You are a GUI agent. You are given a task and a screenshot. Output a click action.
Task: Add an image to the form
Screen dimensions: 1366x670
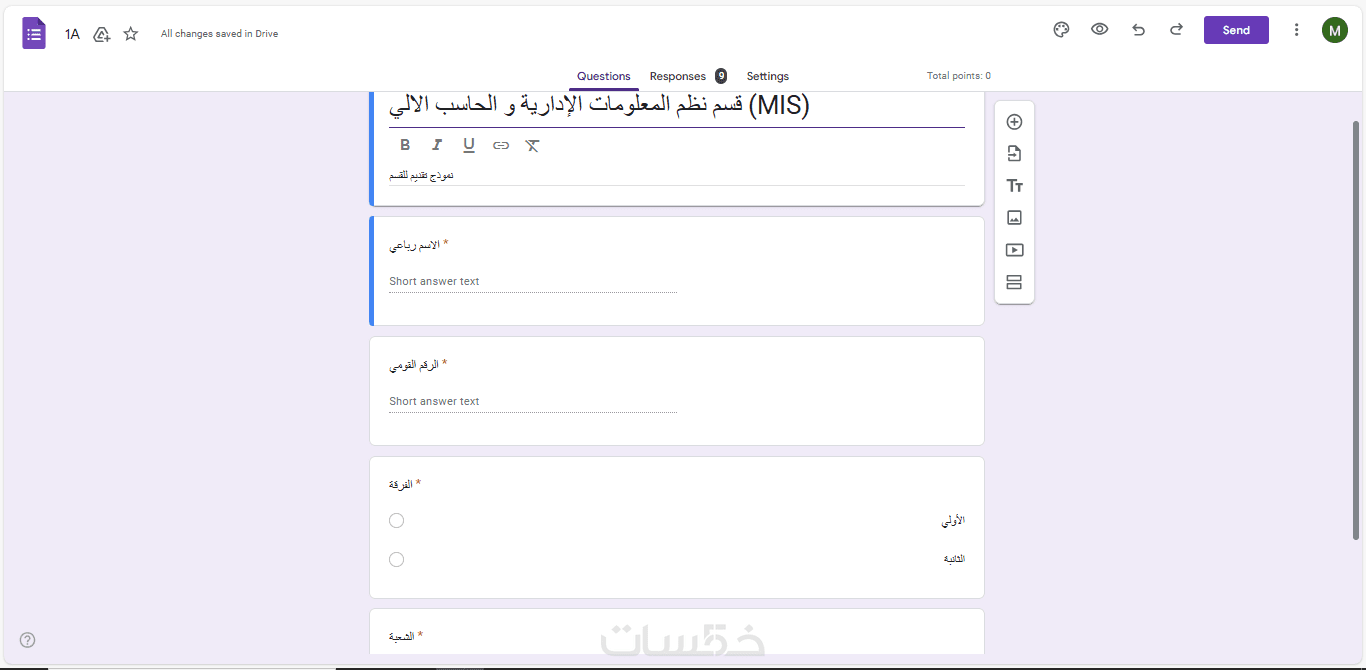tap(1014, 218)
